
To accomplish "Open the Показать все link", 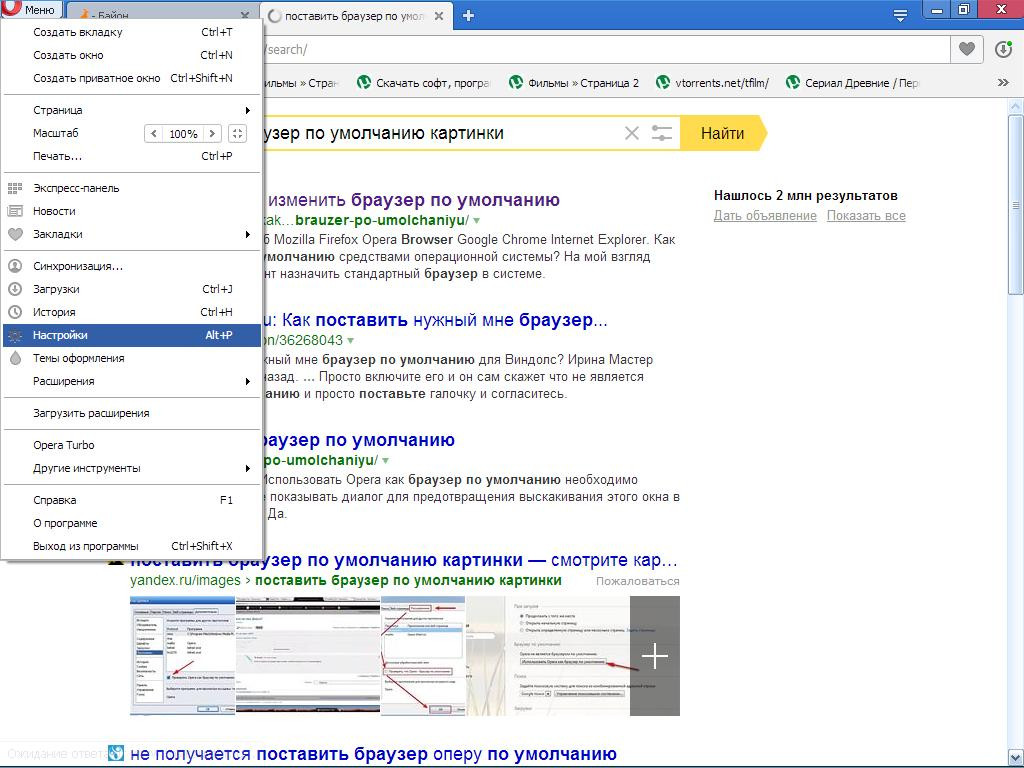I will (866, 216).
